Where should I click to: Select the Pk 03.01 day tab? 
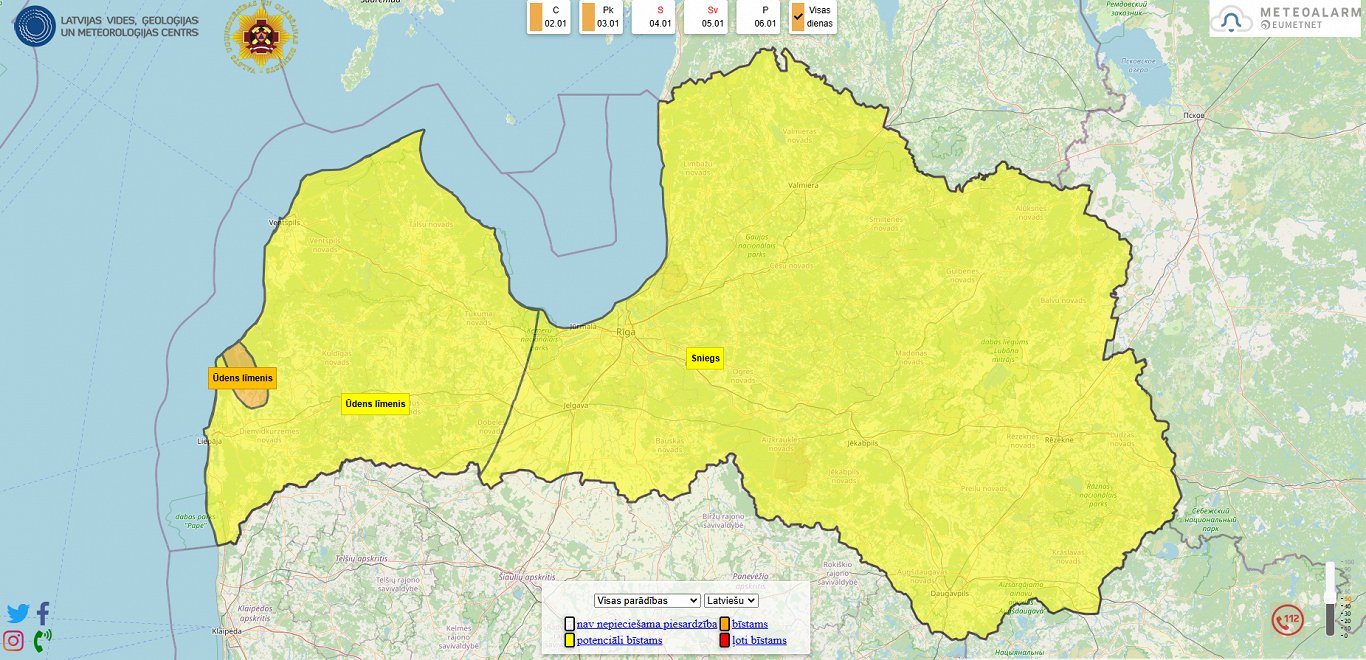pyautogui.click(x=601, y=17)
